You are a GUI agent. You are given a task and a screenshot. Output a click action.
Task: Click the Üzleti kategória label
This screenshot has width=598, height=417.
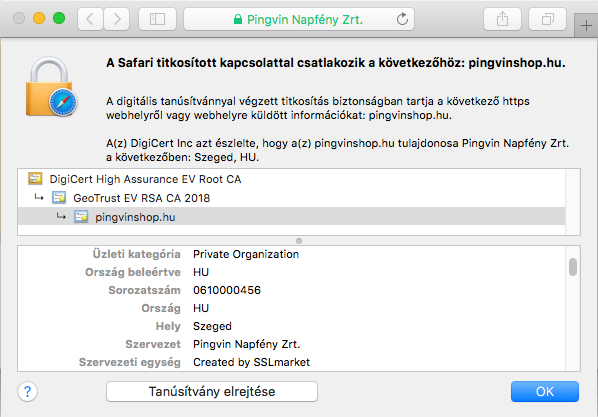coord(137,254)
